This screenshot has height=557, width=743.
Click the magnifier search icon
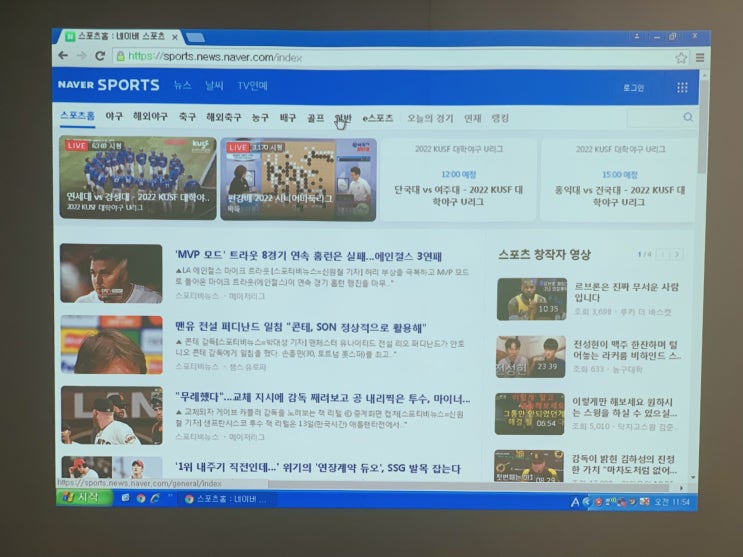(x=688, y=117)
